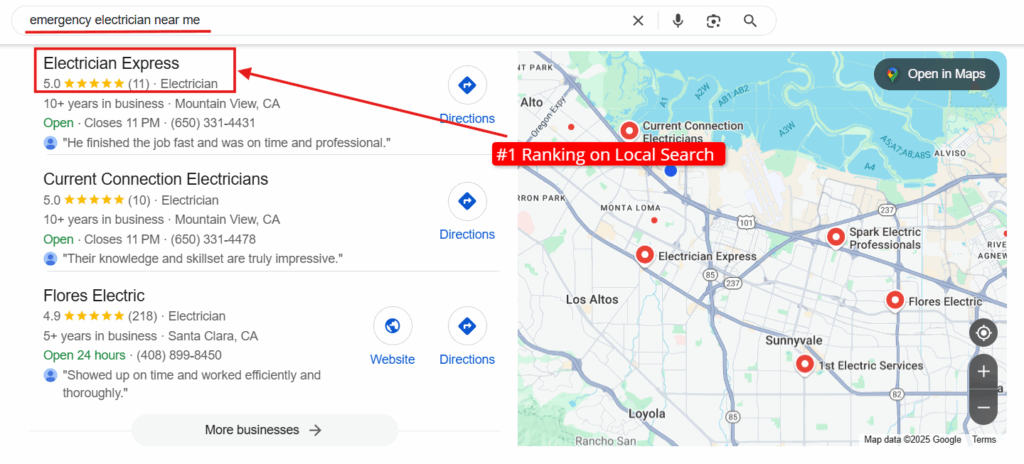Select the Flores Electric map pin

coord(895,301)
